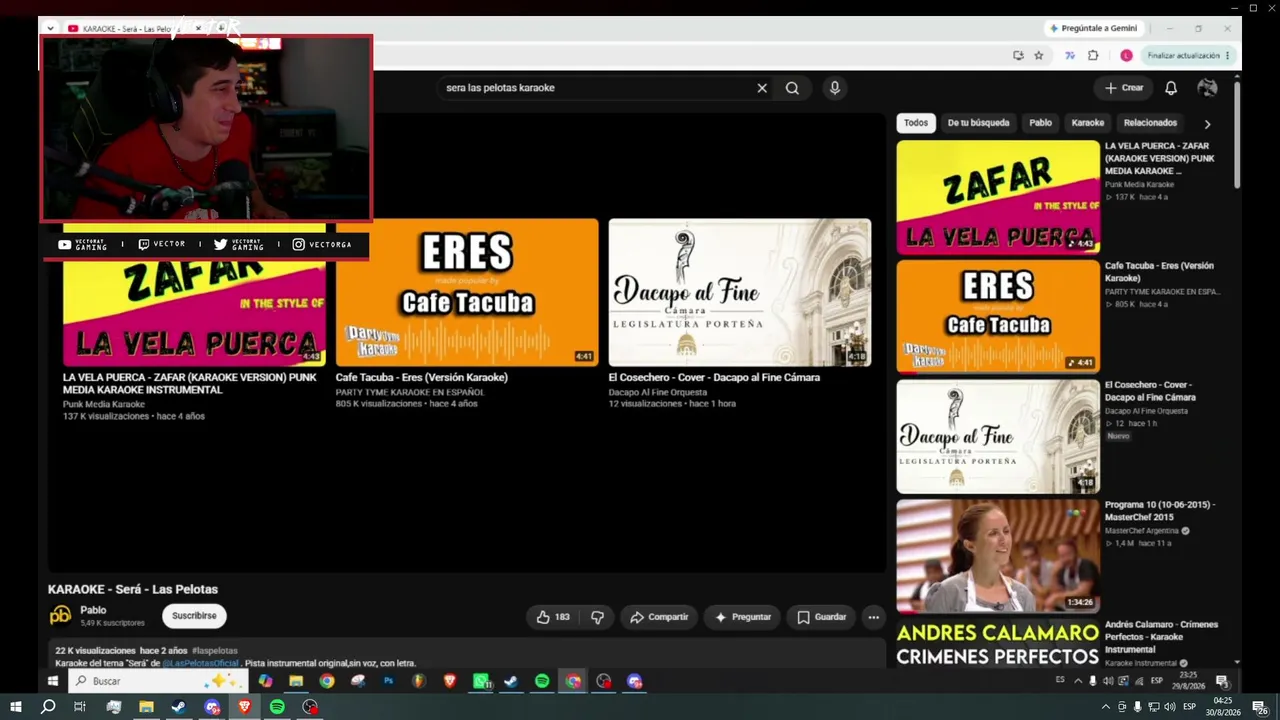Image resolution: width=1280 pixels, height=720 pixels.
Task: Open more actions ellipsis beside Guardar
Action: coord(873,617)
